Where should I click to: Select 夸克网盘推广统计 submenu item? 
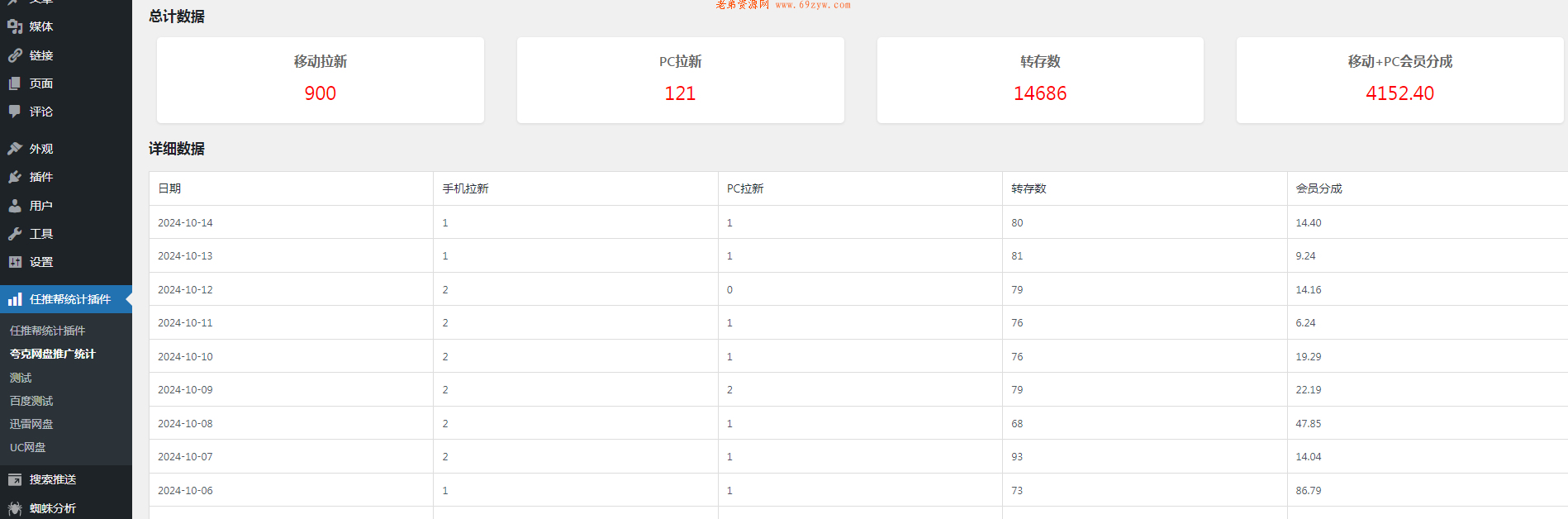[x=53, y=354]
